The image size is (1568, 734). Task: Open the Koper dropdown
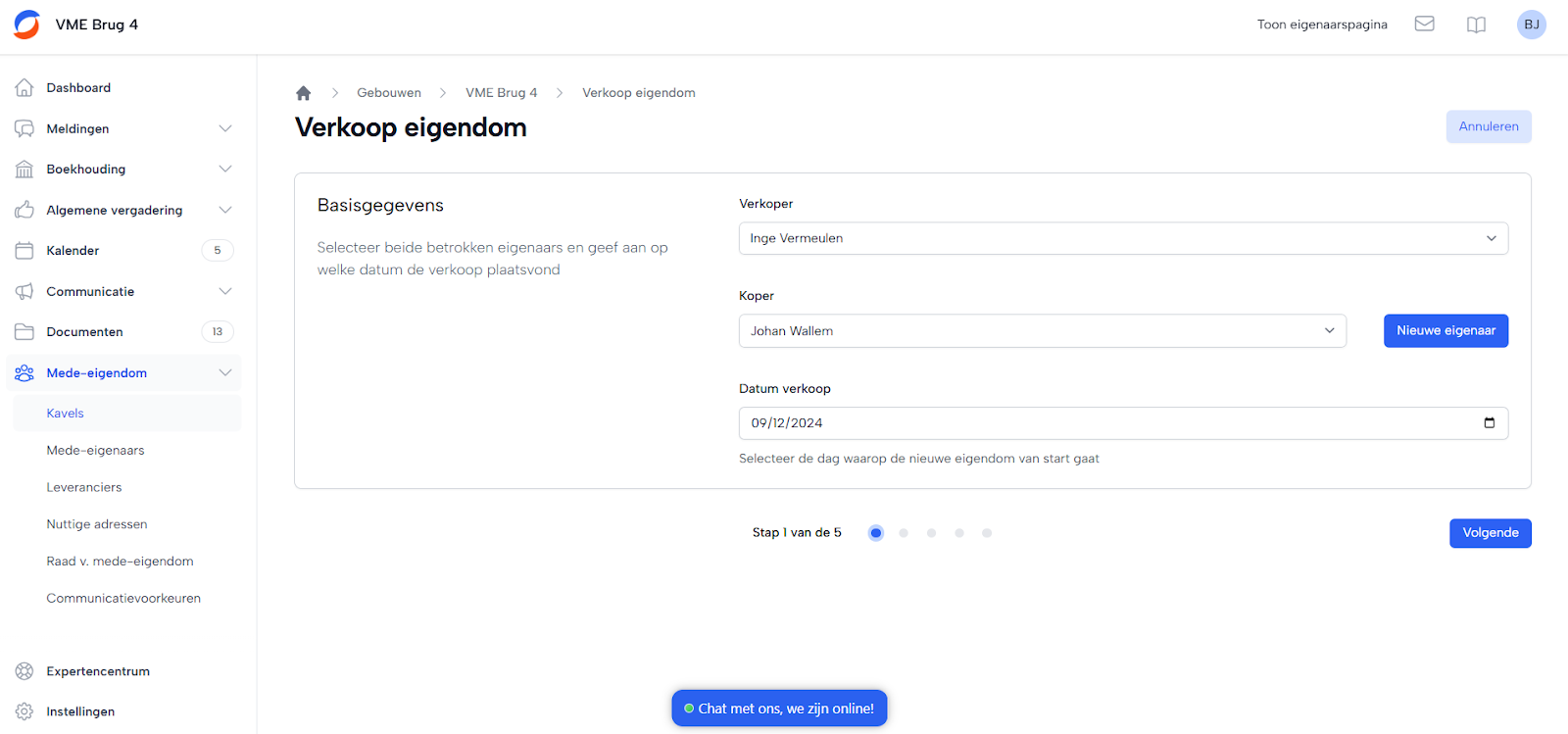1042,331
